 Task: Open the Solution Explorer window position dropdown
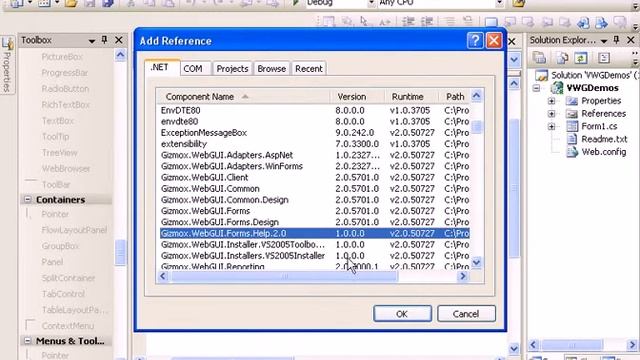point(604,41)
